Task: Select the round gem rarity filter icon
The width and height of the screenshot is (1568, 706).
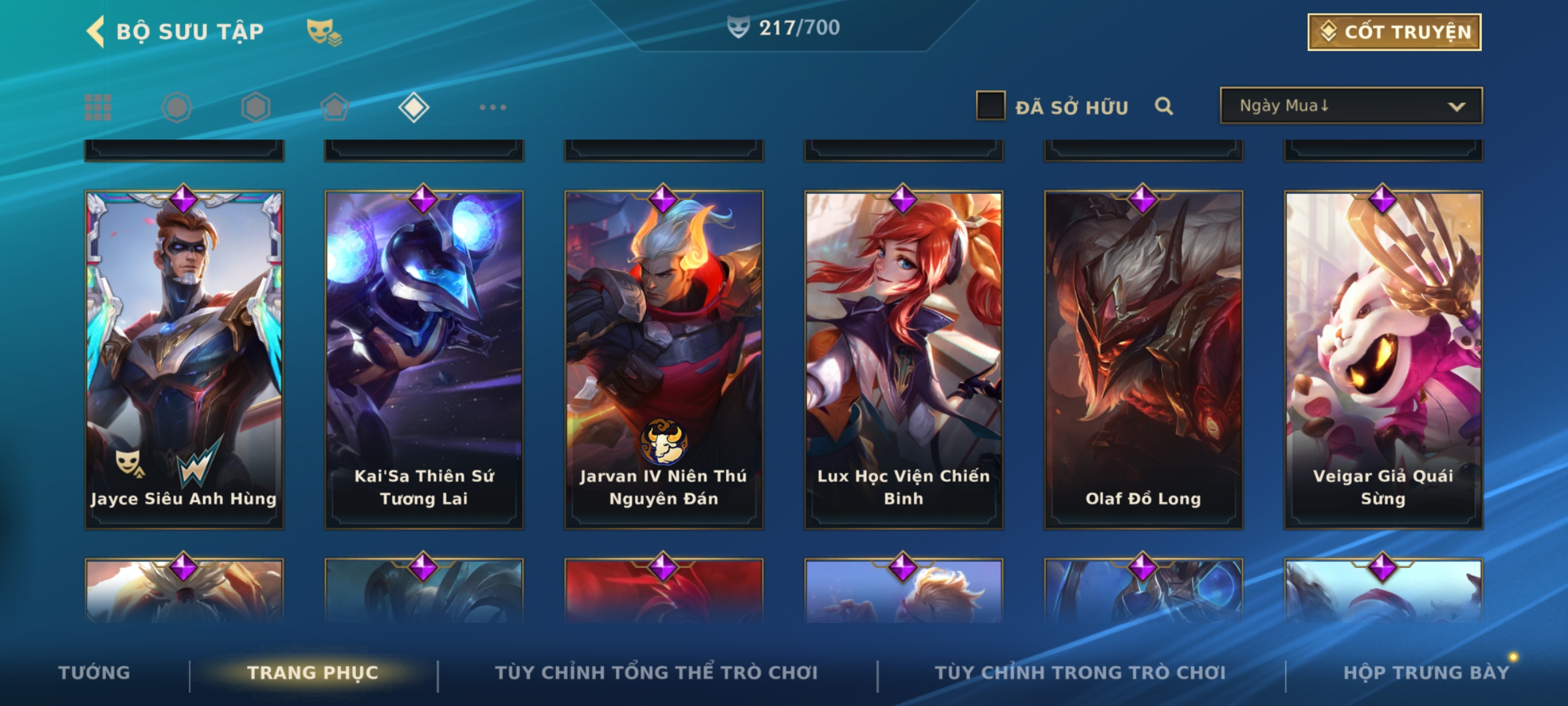Action: [x=176, y=107]
